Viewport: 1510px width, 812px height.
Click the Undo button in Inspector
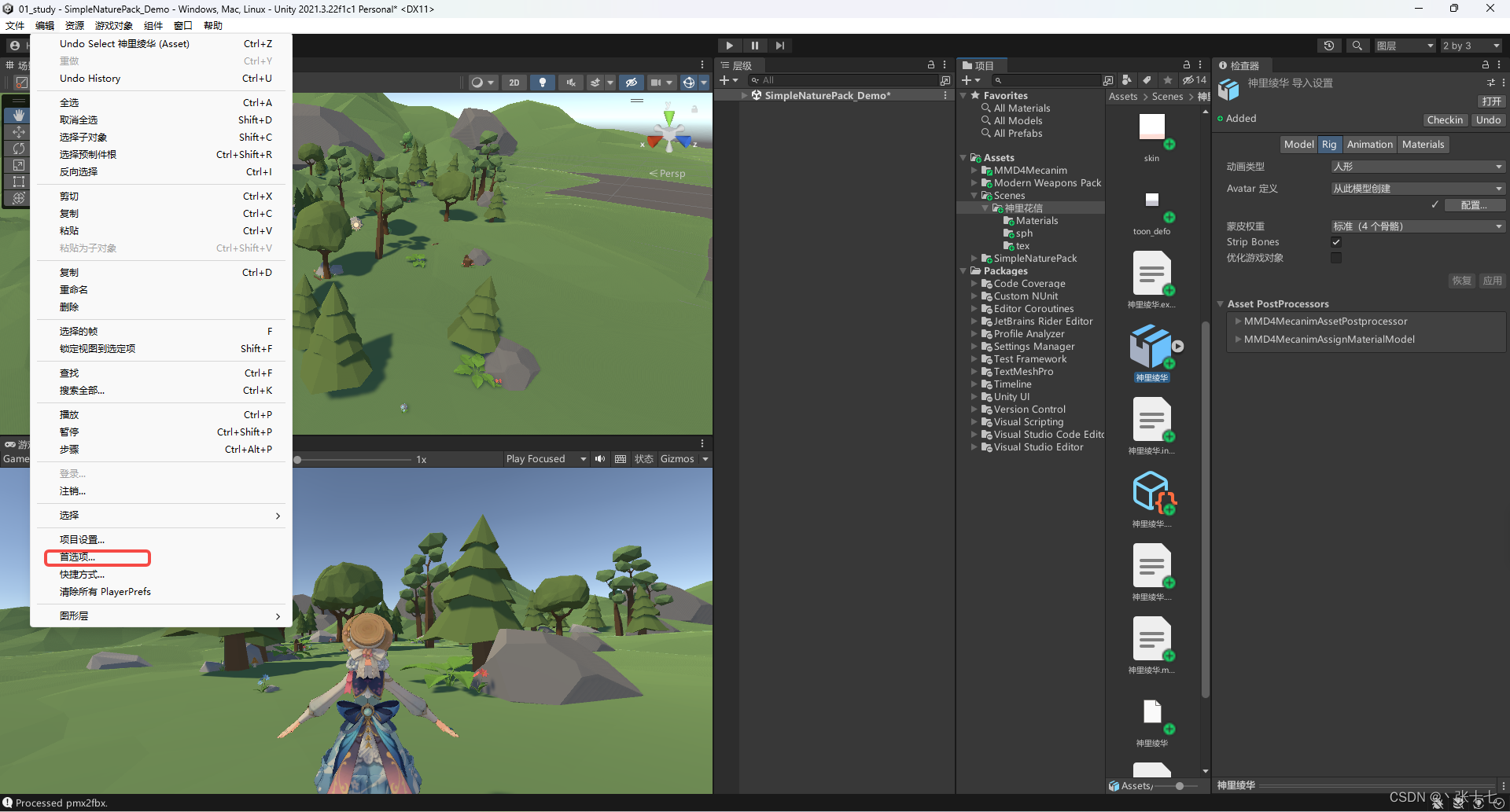click(x=1488, y=119)
